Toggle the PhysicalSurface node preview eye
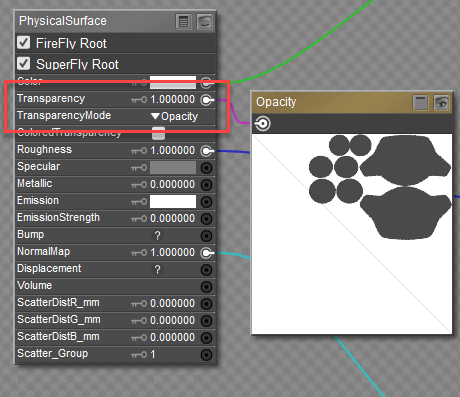460x397 pixels. [204, 22]
